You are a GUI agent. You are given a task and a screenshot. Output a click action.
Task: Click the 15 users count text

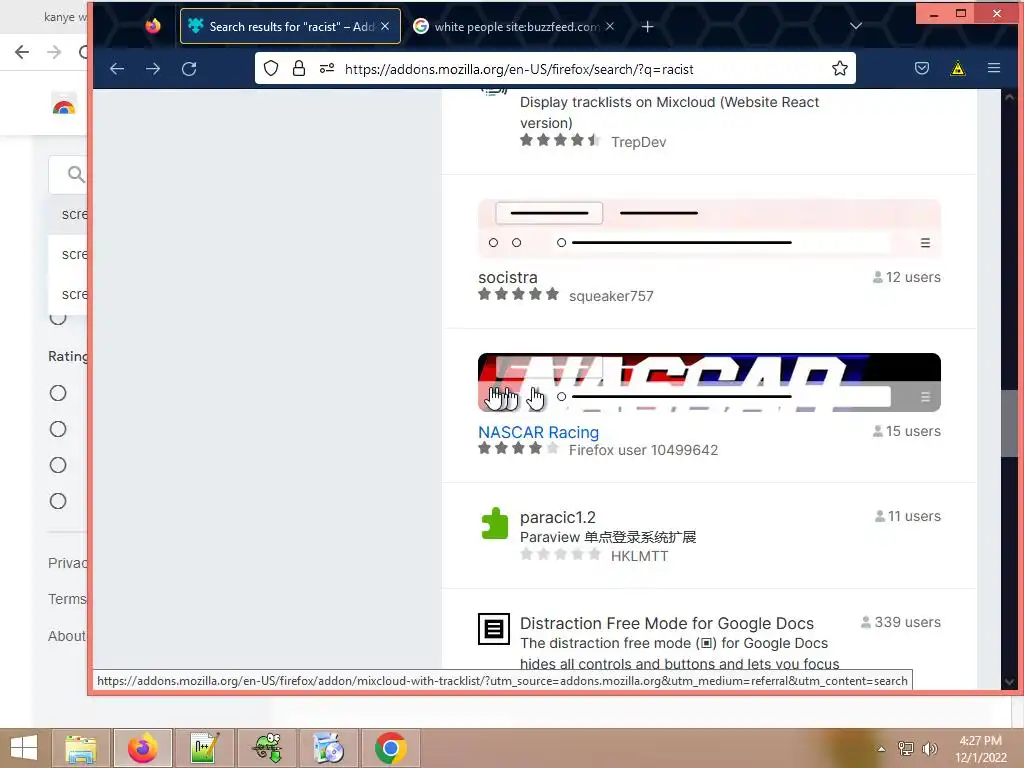point(913,432)
